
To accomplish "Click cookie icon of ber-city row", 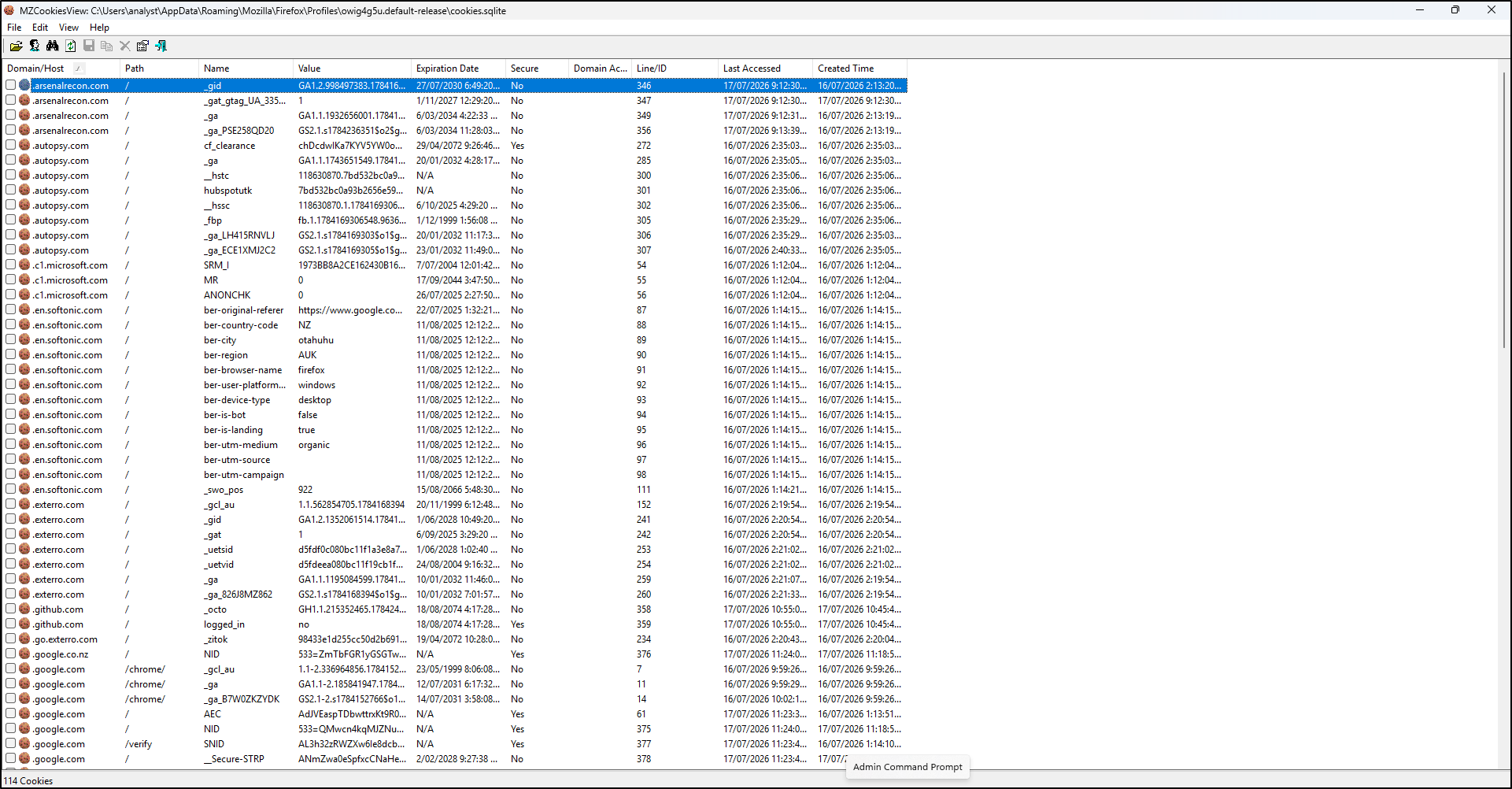I will pyautogui.click(x=24, y=339).
